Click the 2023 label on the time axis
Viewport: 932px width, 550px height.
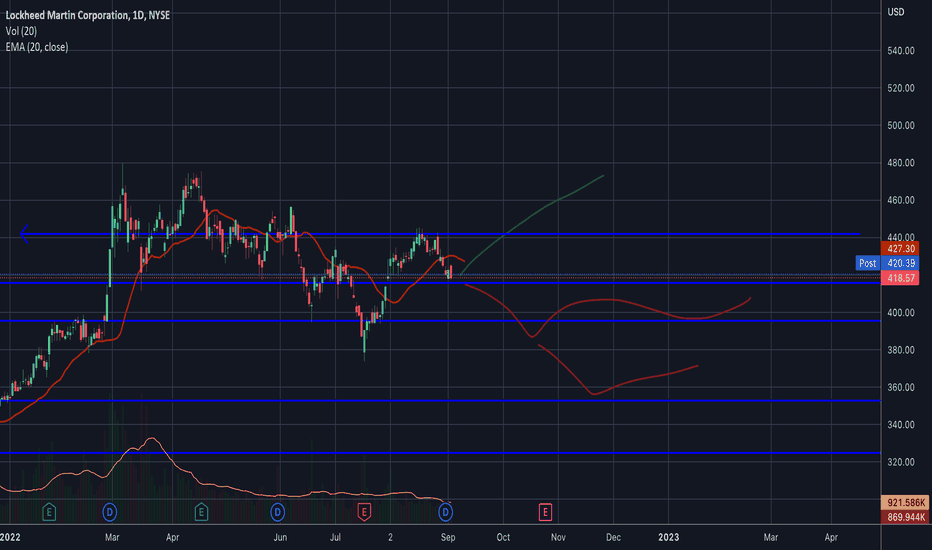click(668, 537)
